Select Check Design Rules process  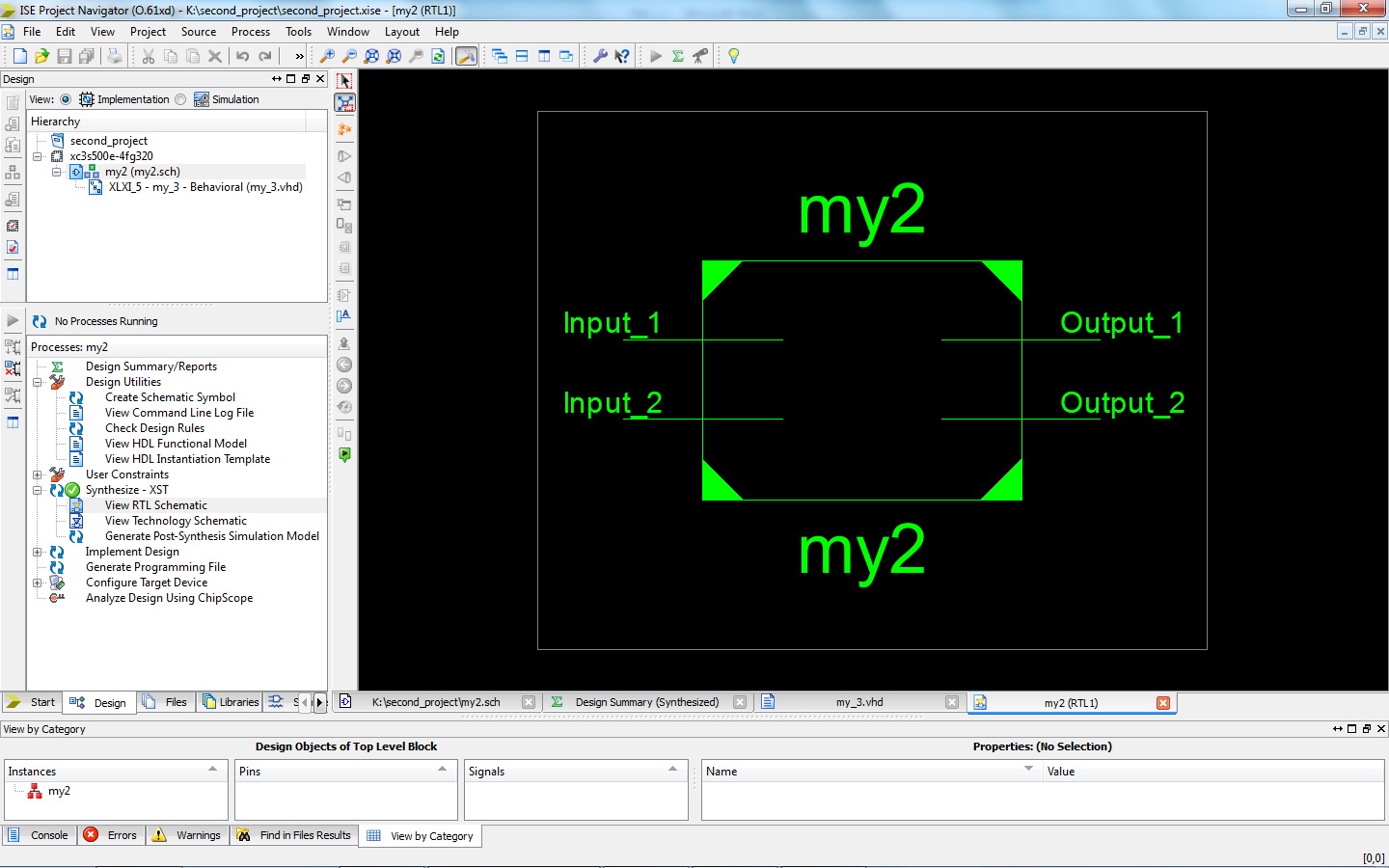pyautogui.click(x=154, y=428)
